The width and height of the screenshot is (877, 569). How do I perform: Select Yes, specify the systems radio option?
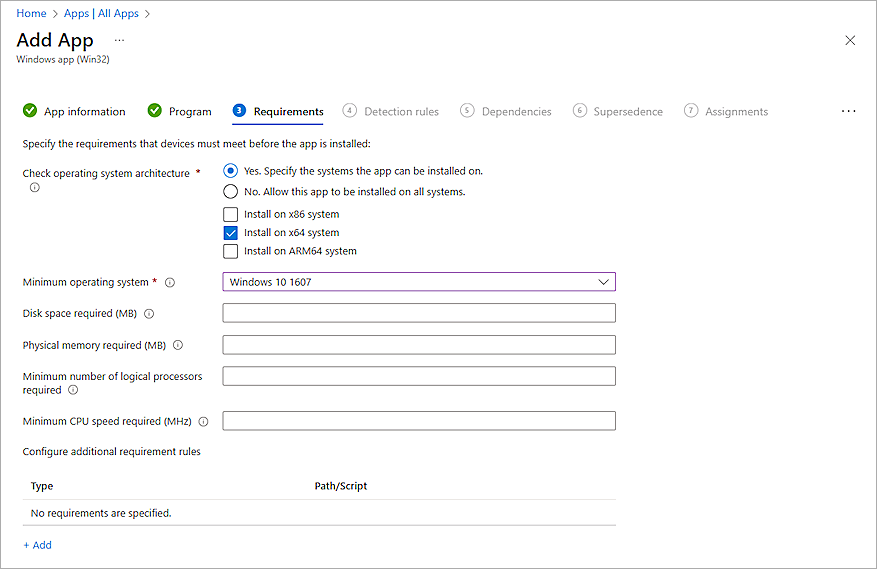[230, 171]
